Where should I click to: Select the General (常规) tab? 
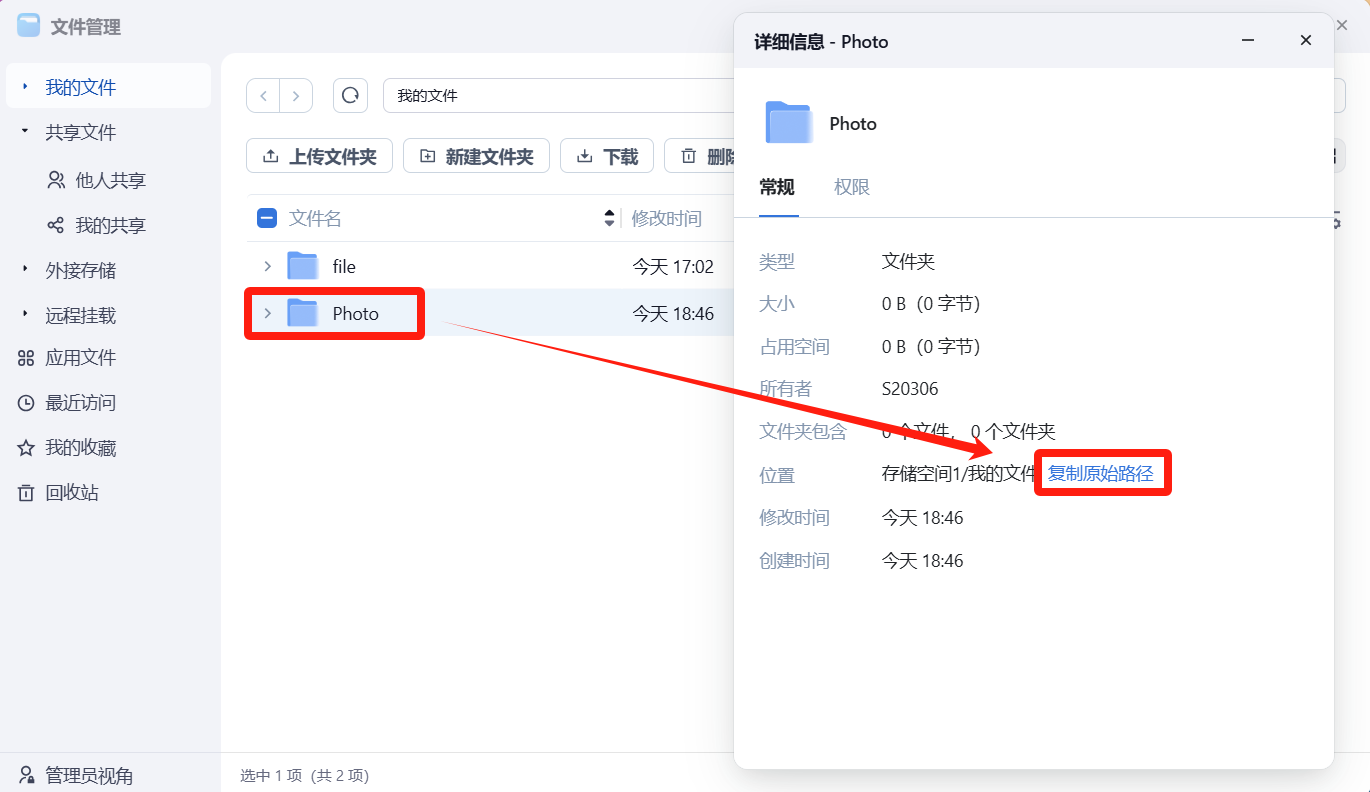coord(777,187)
